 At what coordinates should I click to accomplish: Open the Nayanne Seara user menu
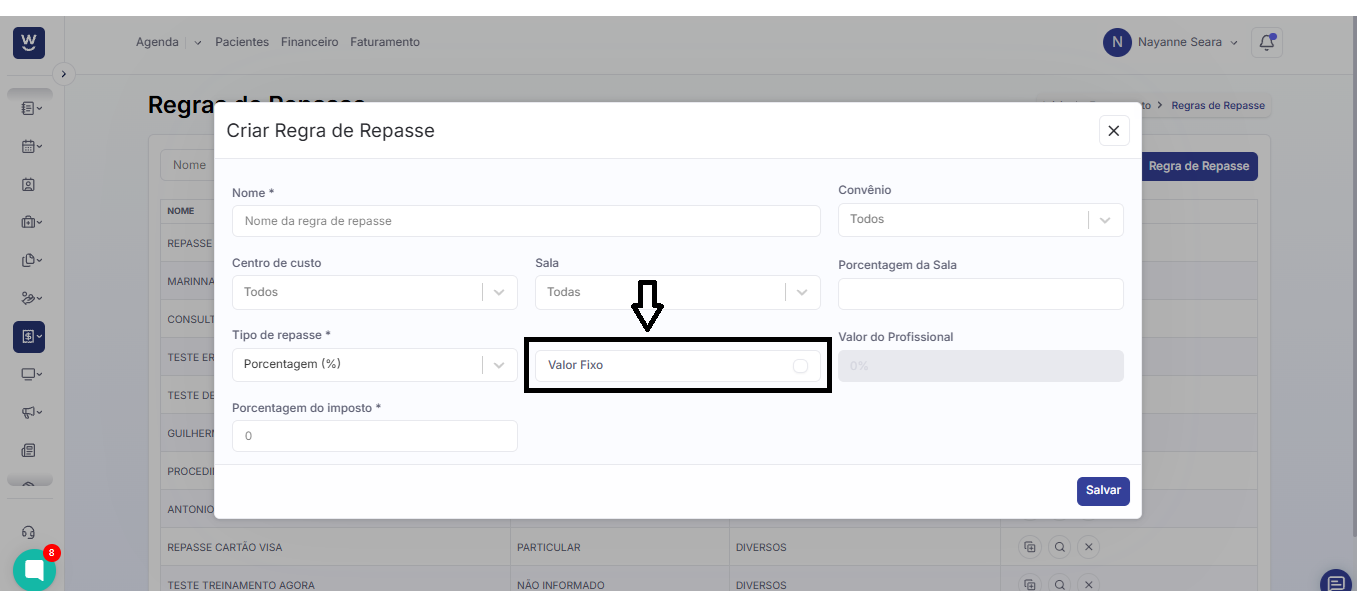pyautogui.click(x=1188, y=42)
